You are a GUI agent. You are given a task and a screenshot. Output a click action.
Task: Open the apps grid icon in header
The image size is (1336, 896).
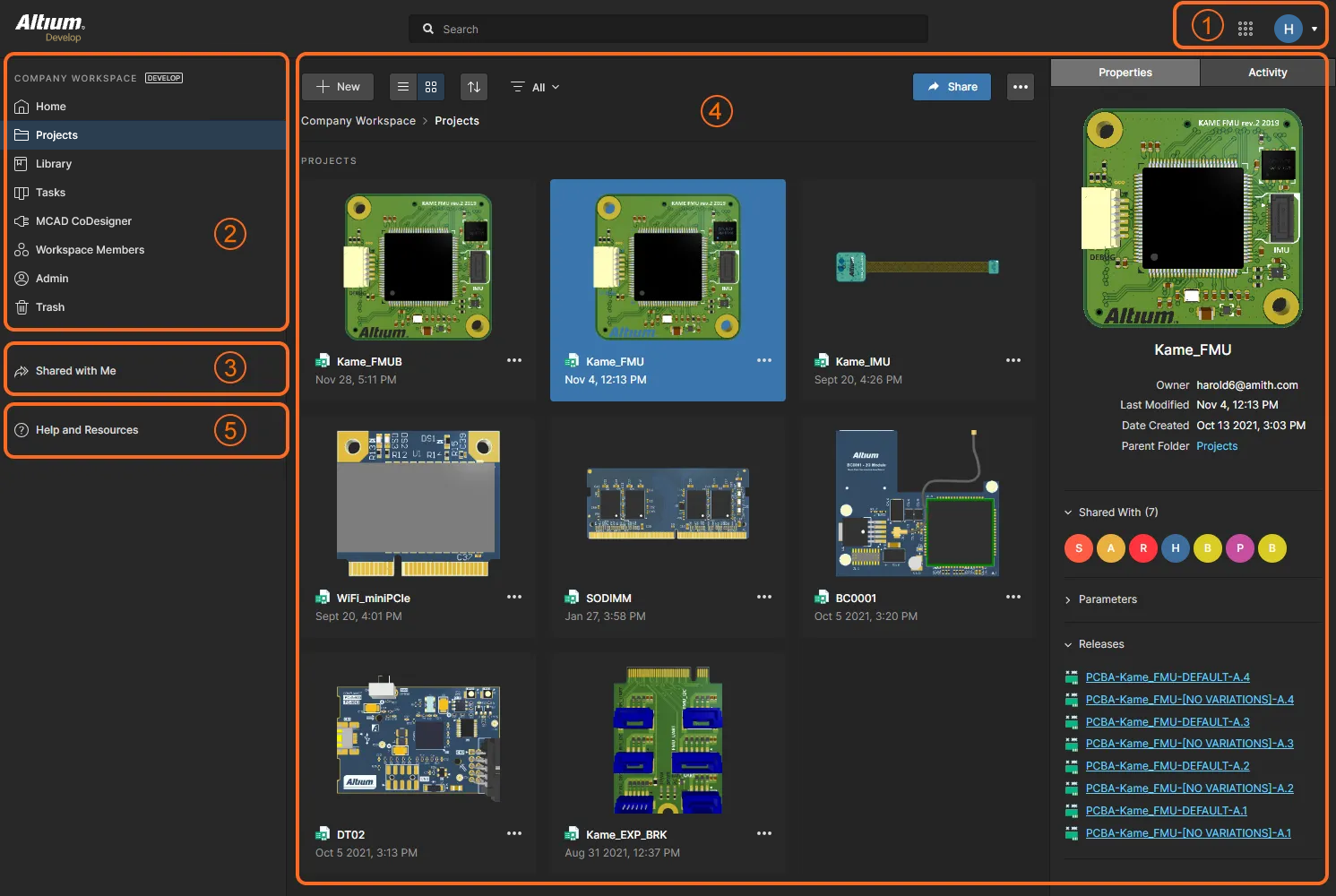point(1245,29)
